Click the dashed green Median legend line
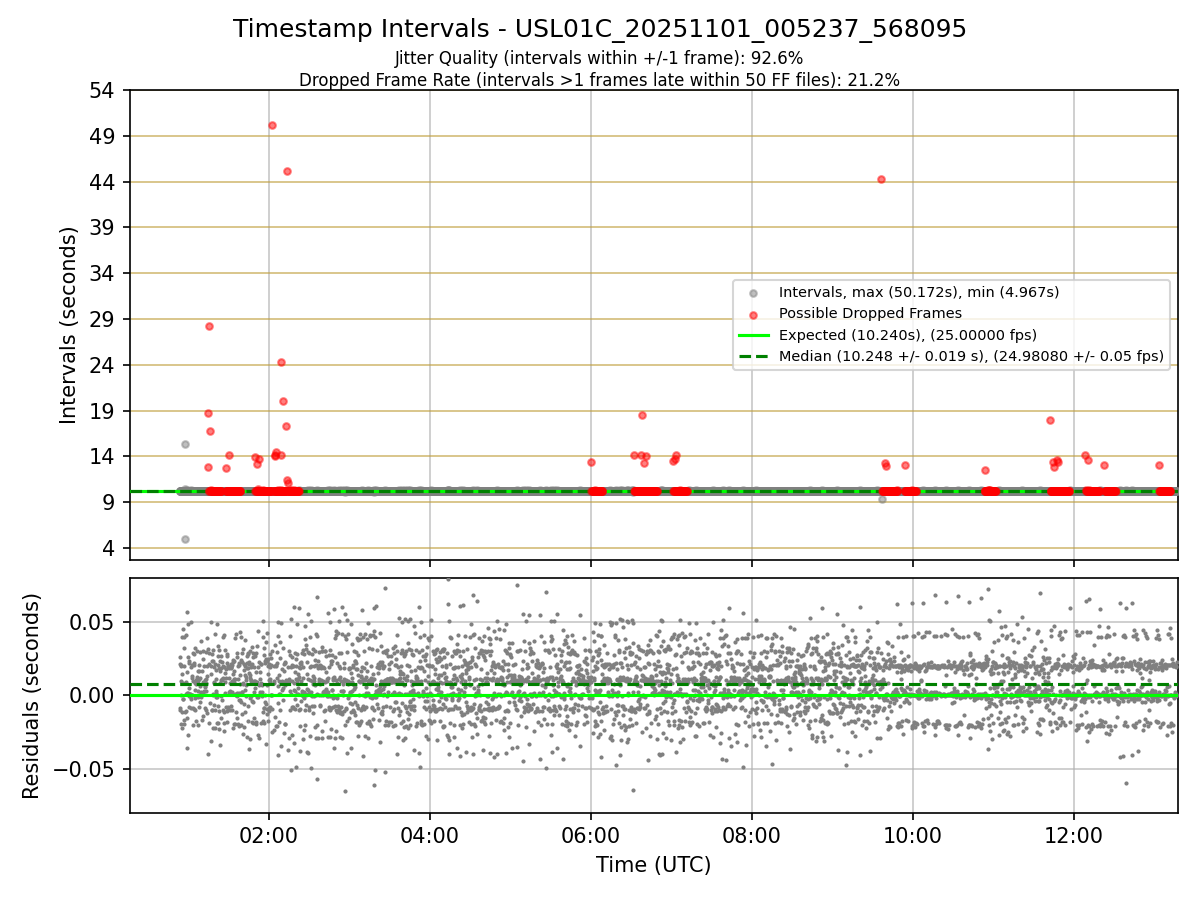This screenshot has width=1200, height=900. 754,356
